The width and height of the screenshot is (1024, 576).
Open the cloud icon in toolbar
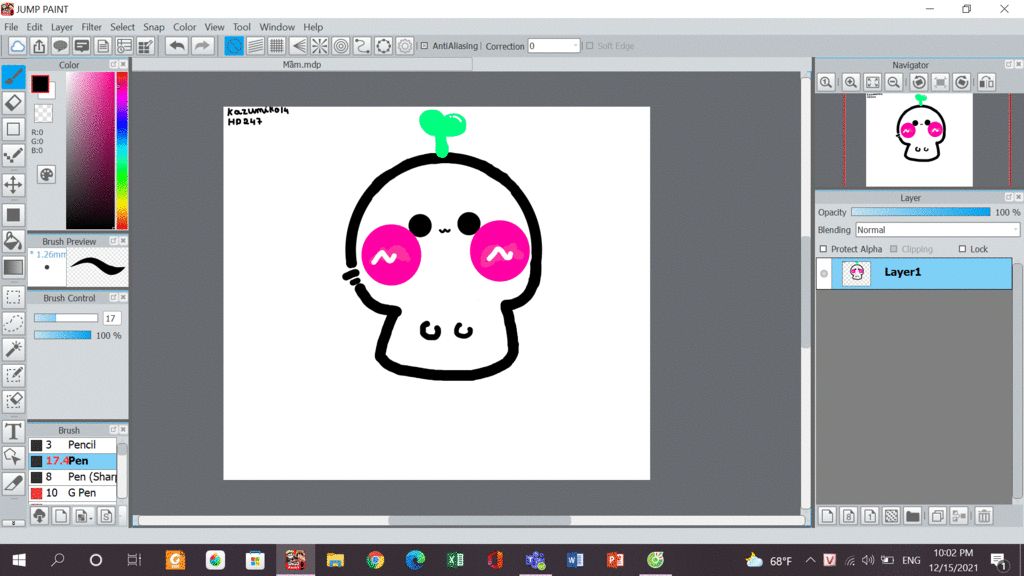tap(18, 46)
